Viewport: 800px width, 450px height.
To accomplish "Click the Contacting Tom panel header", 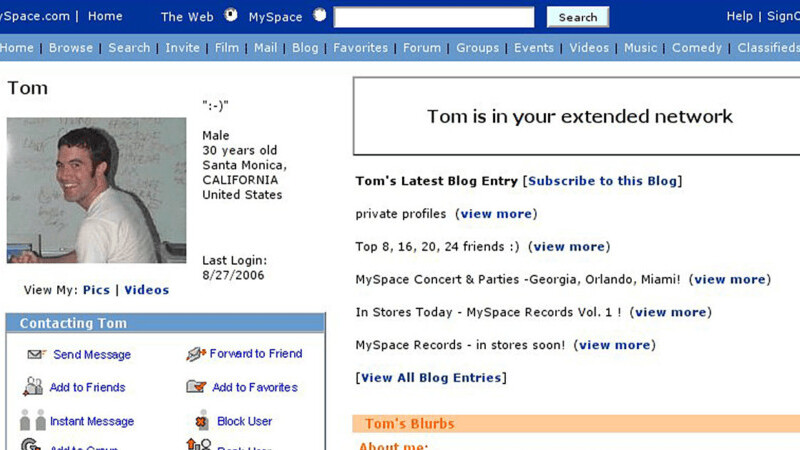I will [165, 323].
